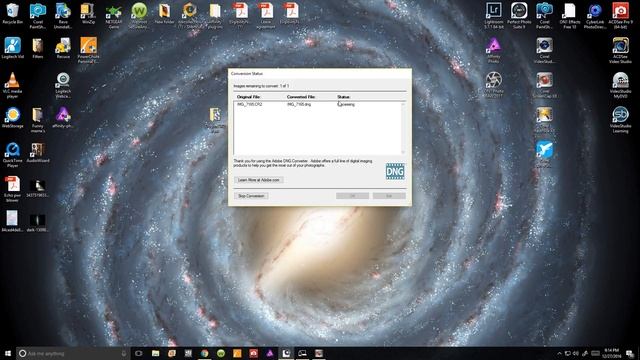Image resolution: width=640 pixels, height=360 pixels.
Task: Open the Corel ScreenCap desktop icon
Action: tap(544, 85)
